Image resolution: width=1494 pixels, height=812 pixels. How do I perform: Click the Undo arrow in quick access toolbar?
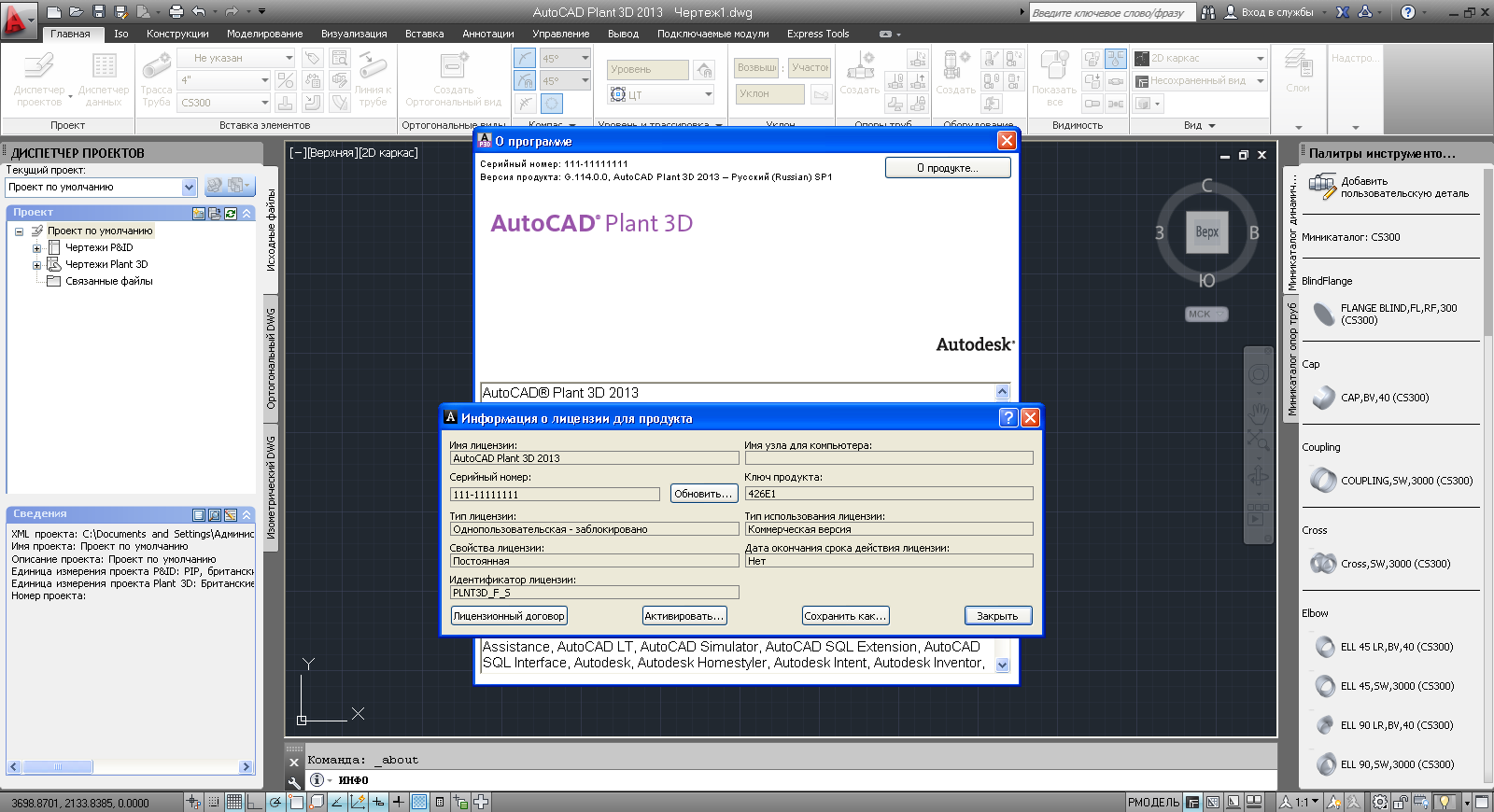coord(198,12)
